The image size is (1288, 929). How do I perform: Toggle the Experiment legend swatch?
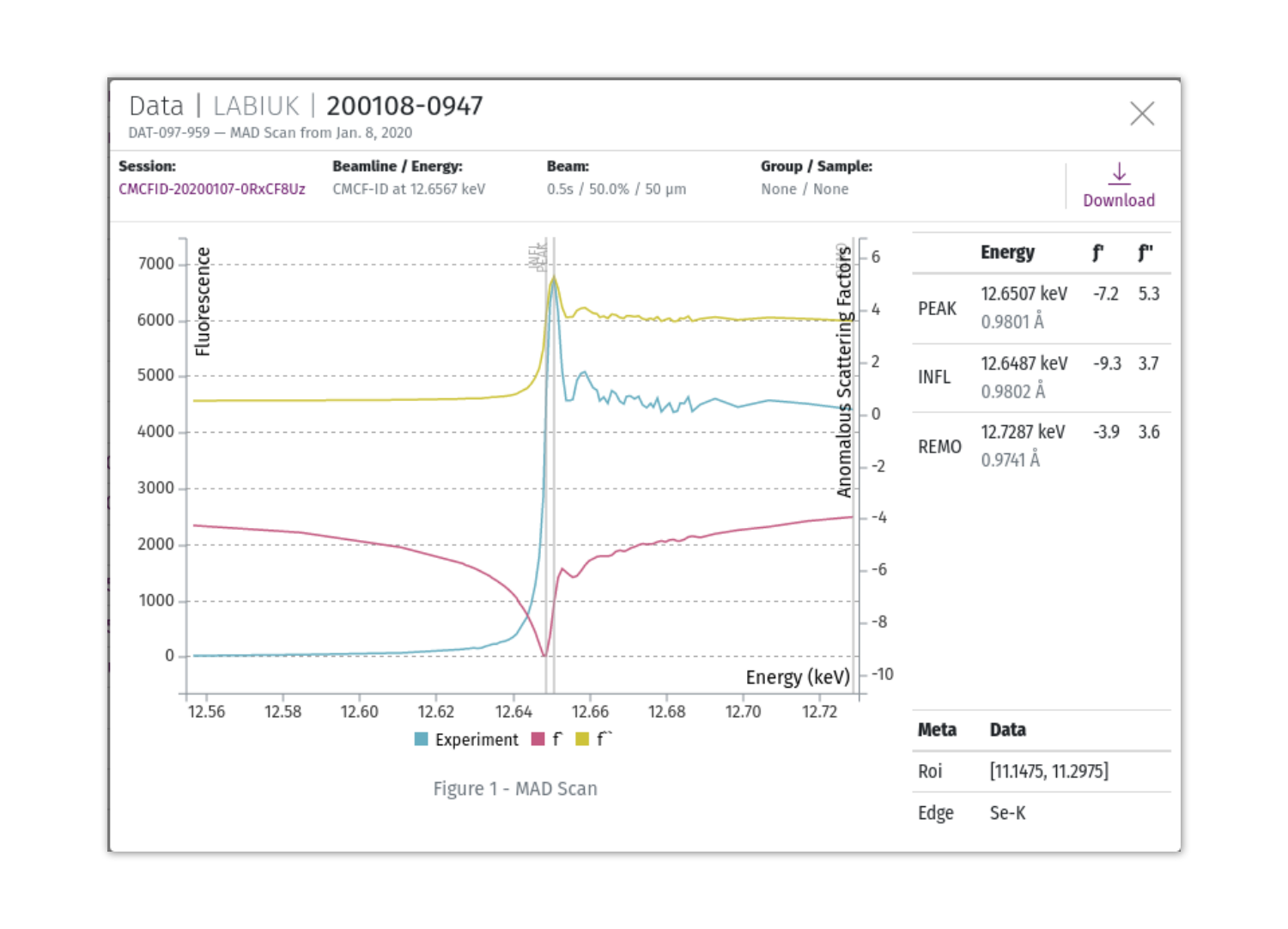tap(421, 739)
